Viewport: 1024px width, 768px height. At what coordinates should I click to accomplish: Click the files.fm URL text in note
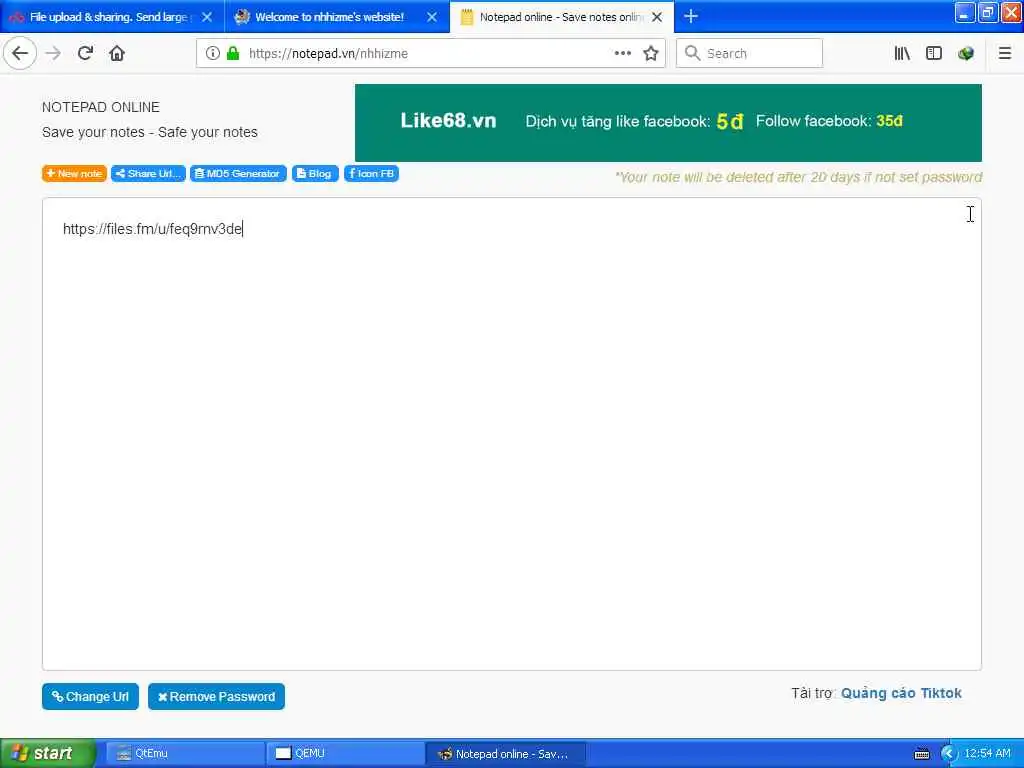pos(152,229)
